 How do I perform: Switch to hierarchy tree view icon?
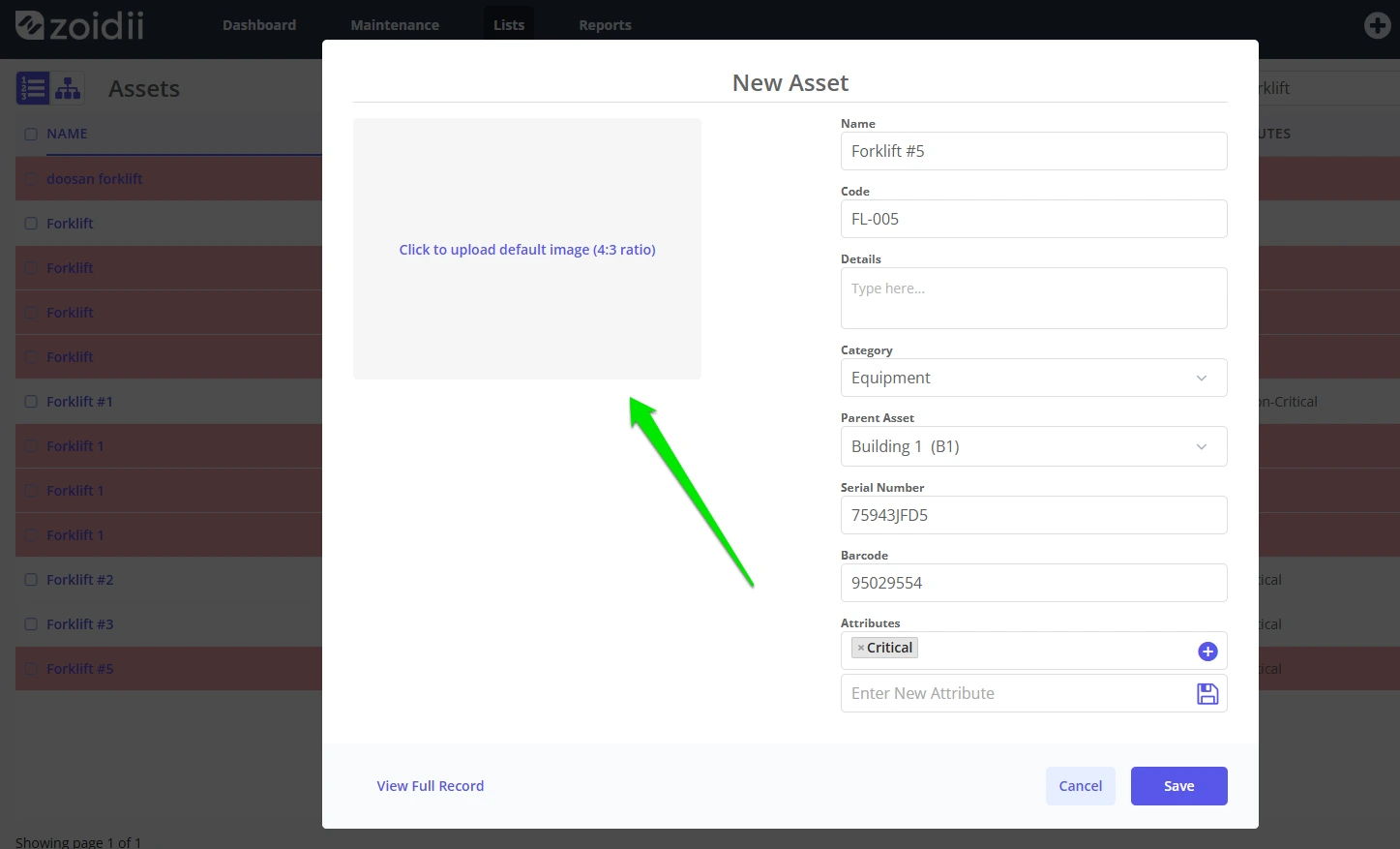pyautogui.click(x=68, y=88)
